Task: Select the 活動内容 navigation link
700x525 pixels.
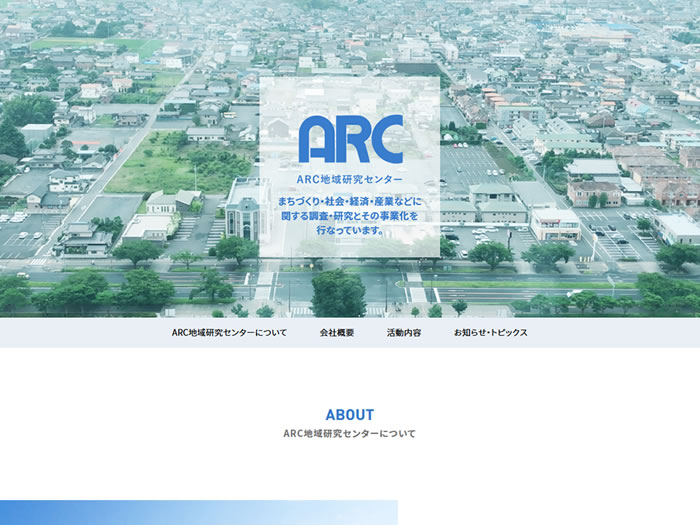Action: (404, 333)
